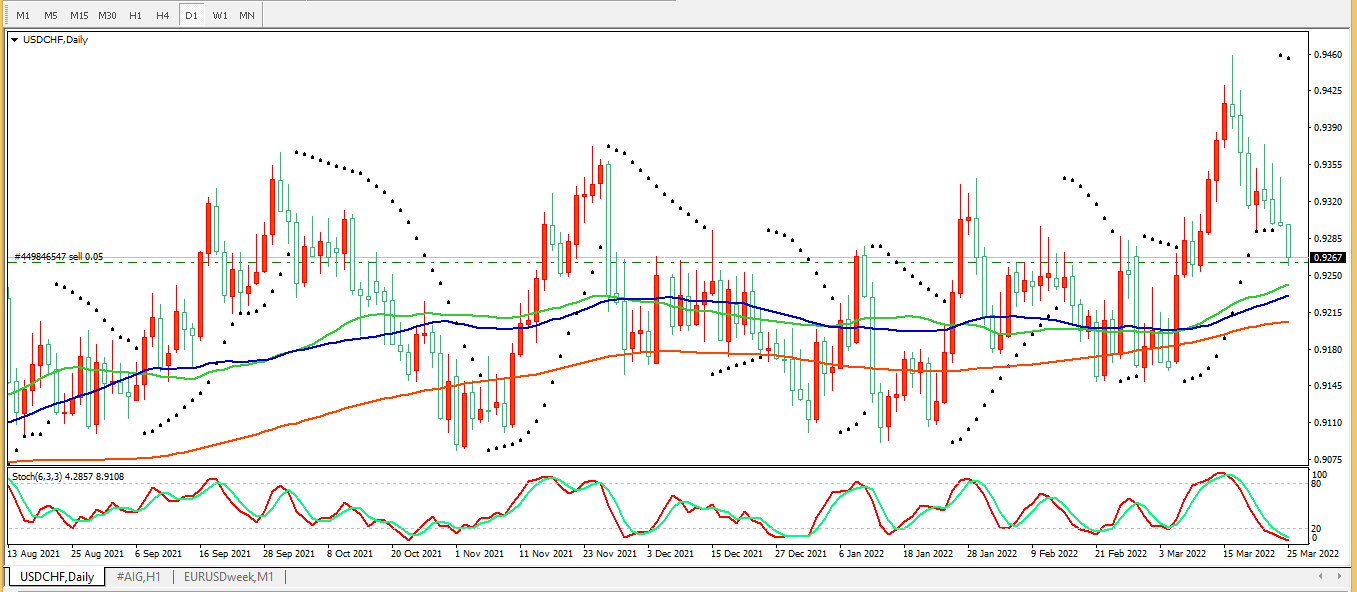Expand the USDCHF,Daily chart menu triangle

point(15,40)
